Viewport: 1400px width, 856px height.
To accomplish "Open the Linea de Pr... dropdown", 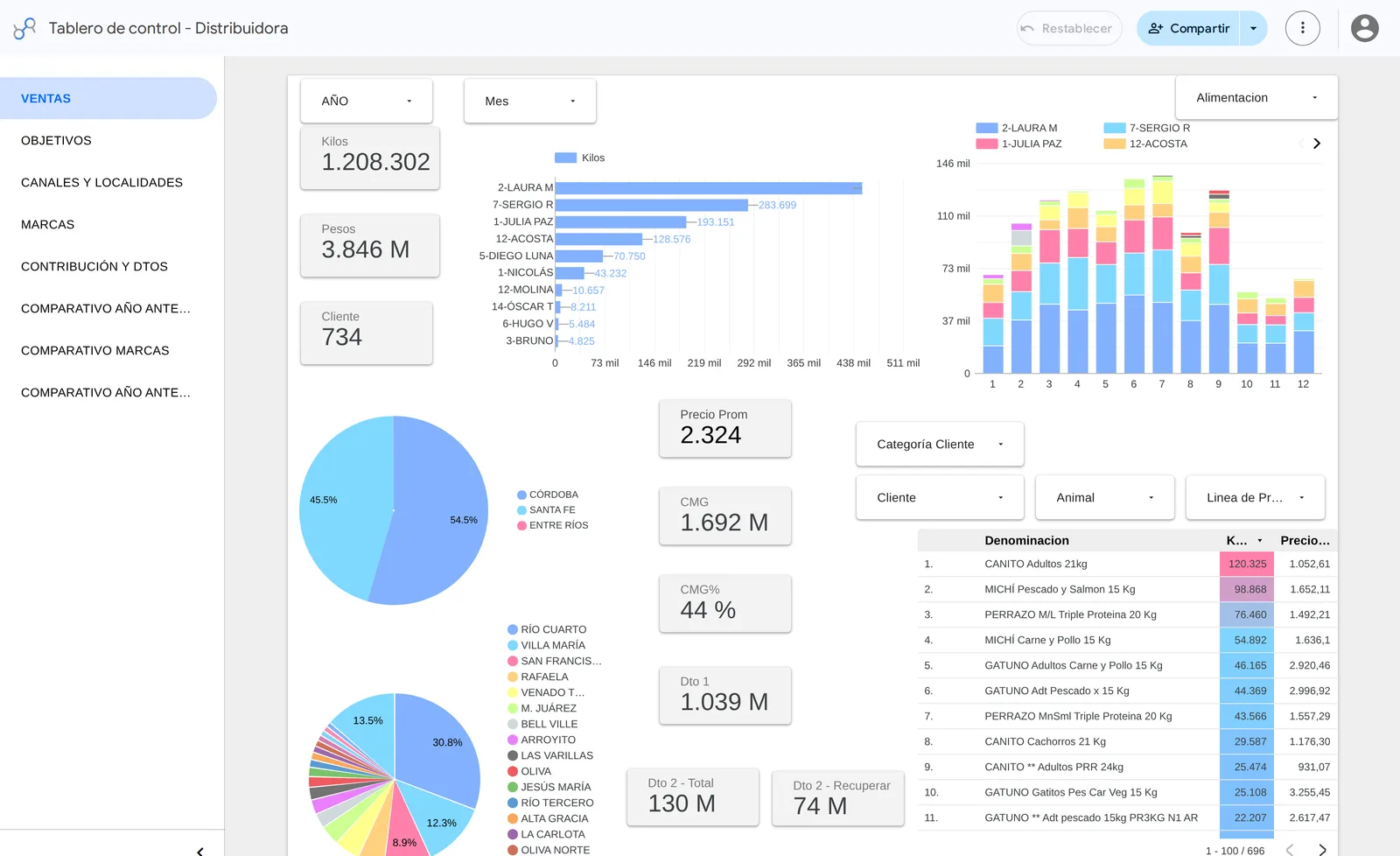I will coord(1256,497).
